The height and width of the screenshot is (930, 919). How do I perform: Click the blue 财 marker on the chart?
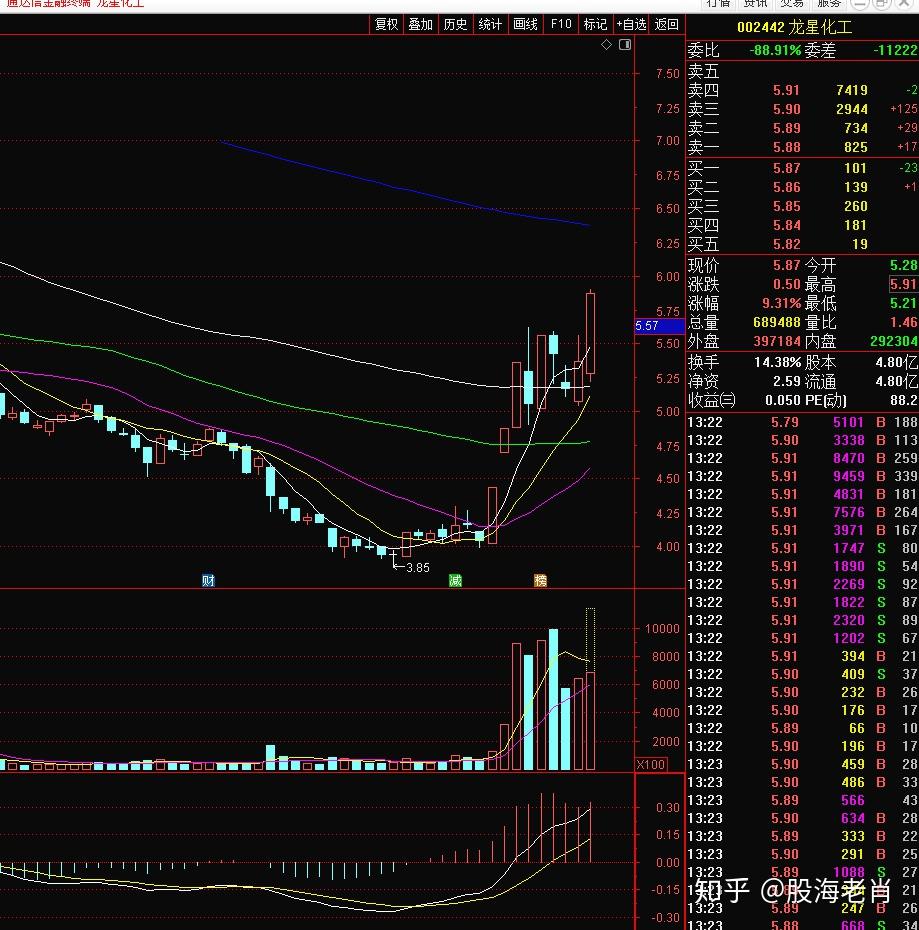pyautogui.click(x=208, y=580)
